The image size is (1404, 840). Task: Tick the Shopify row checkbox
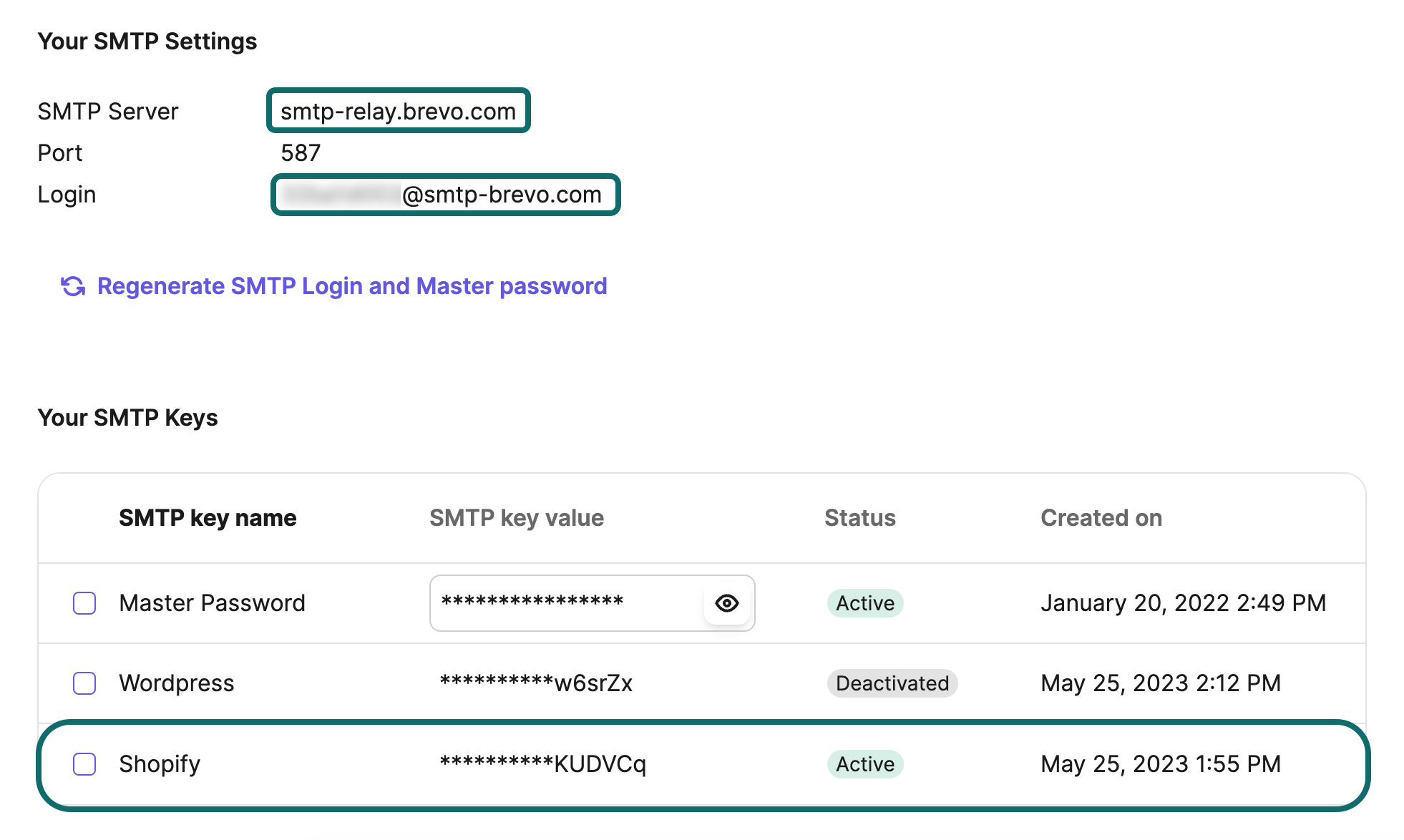[84, 764]
